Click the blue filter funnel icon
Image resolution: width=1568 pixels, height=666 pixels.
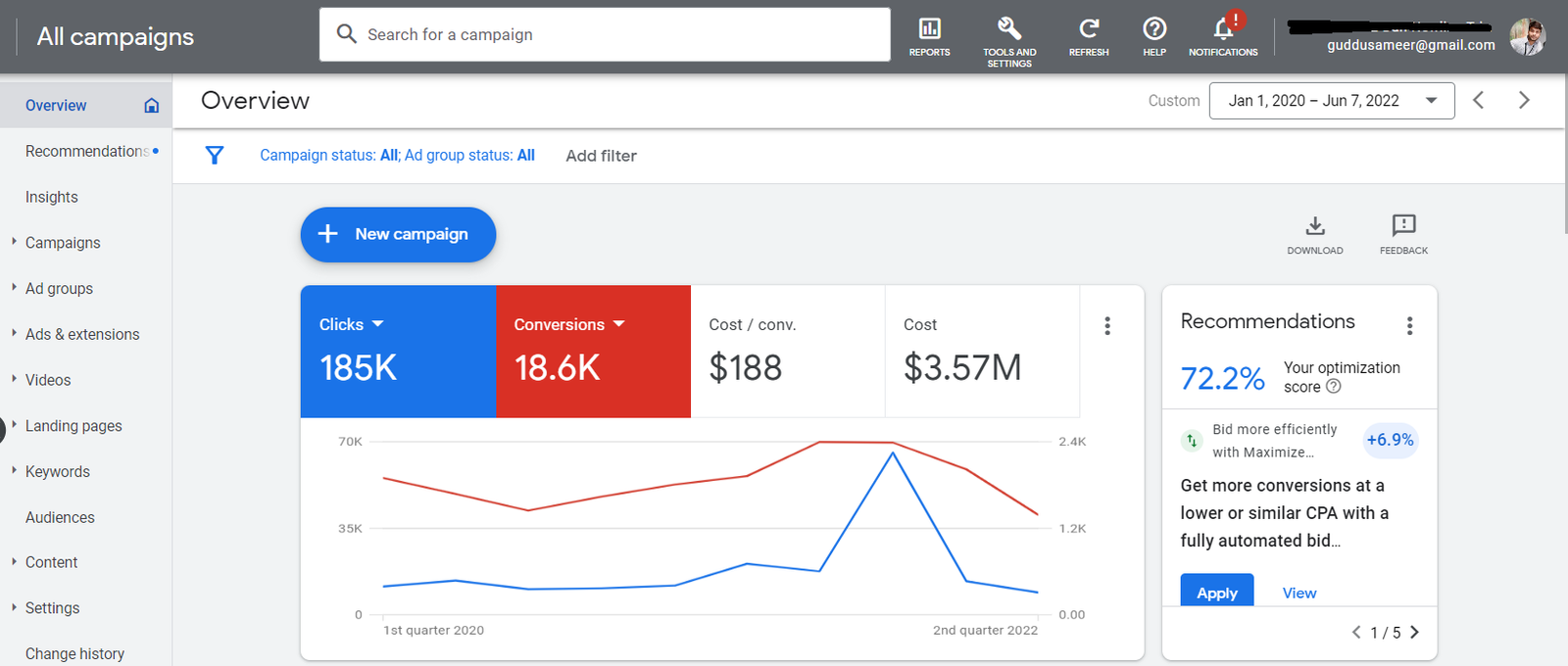(x=215, y=156)
